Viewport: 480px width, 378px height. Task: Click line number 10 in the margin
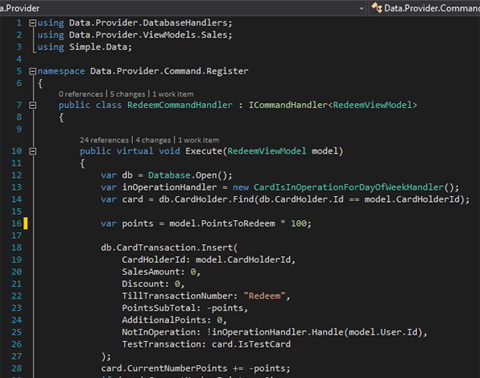pos(17,151)
